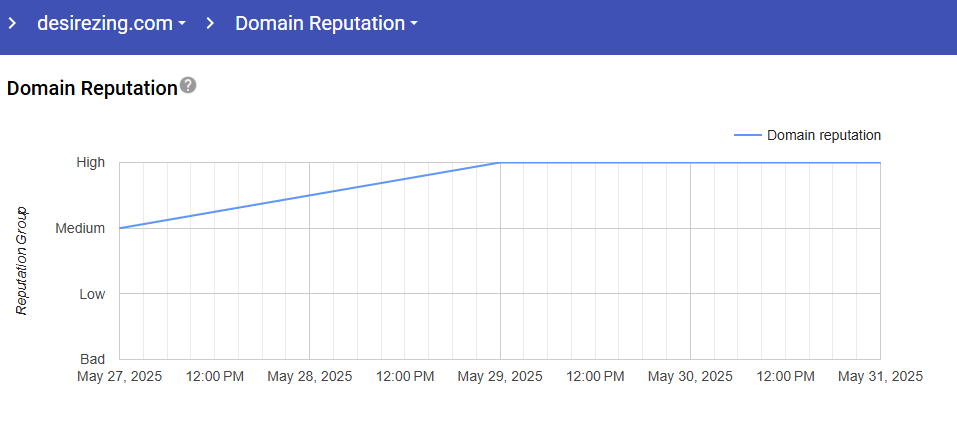Select the Low reputation axis label

[x=92, y=294]
